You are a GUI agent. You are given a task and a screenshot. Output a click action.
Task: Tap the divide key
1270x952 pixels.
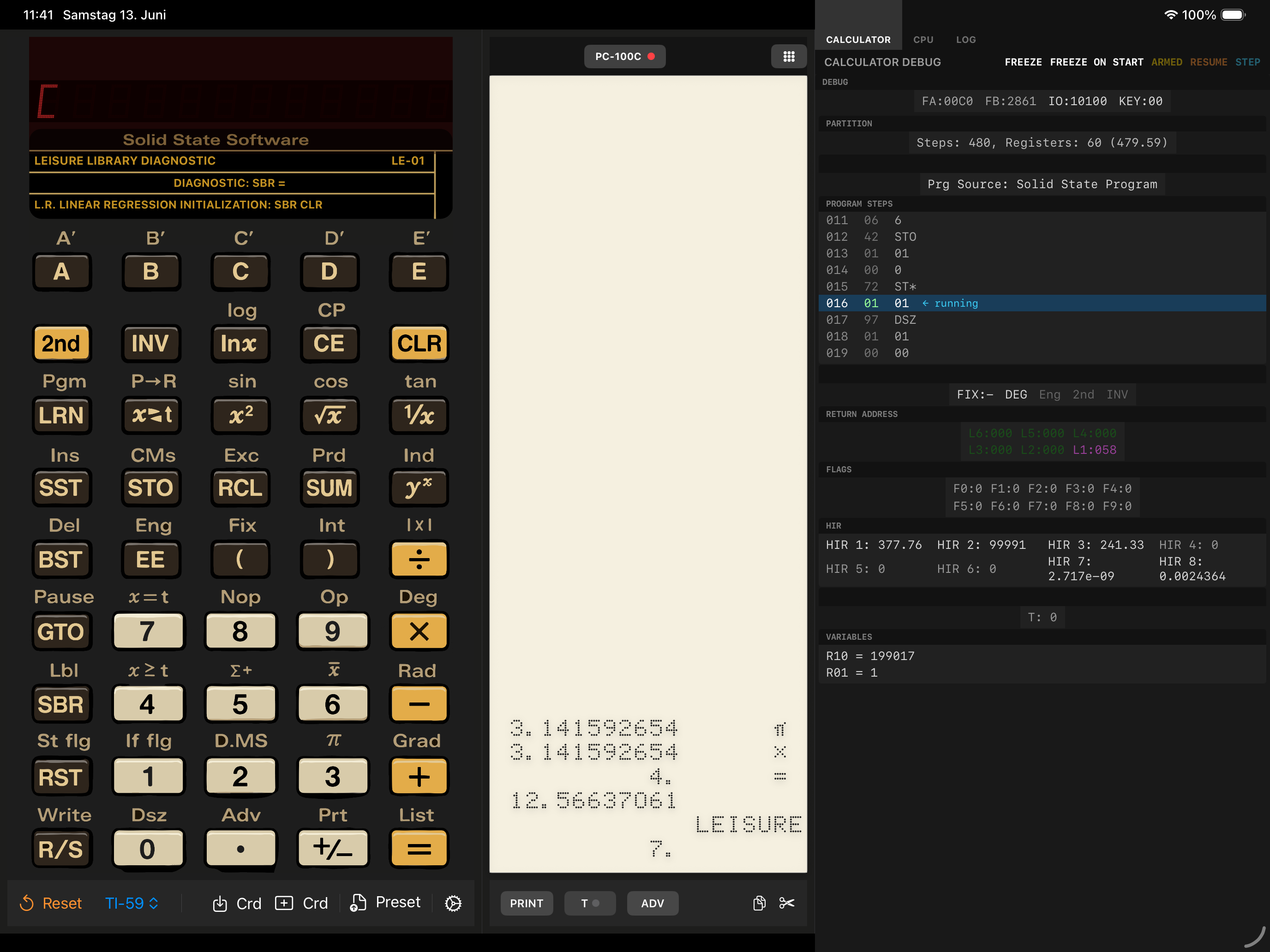(x=419, y=559)
